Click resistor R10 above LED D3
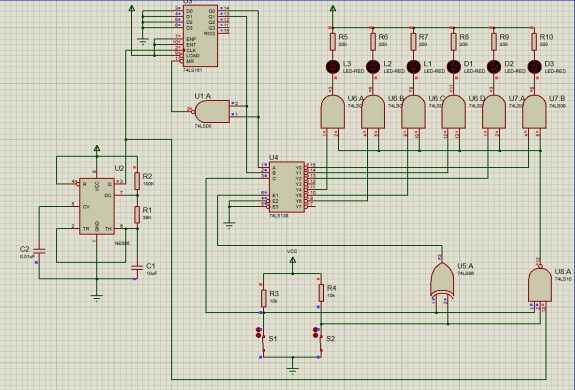This screenshot has height=390, width=575. [534, 41]
